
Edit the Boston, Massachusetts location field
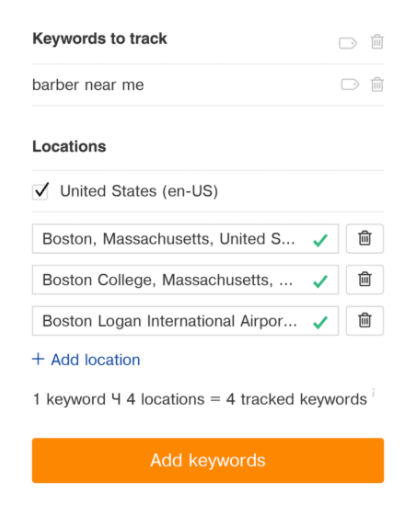[185, 239]
